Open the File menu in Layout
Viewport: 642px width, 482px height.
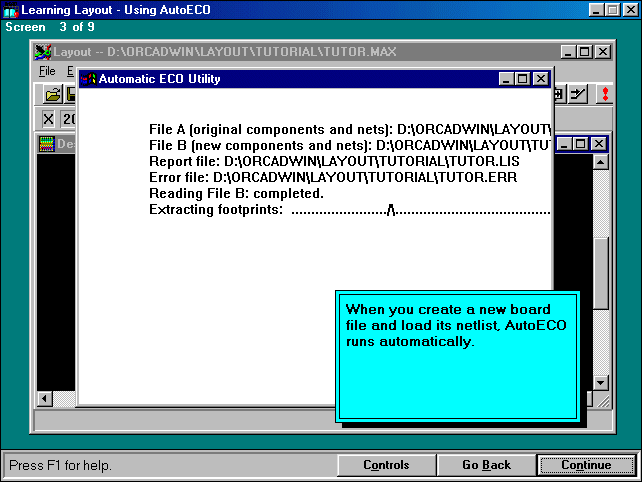(x=47, y=71)
